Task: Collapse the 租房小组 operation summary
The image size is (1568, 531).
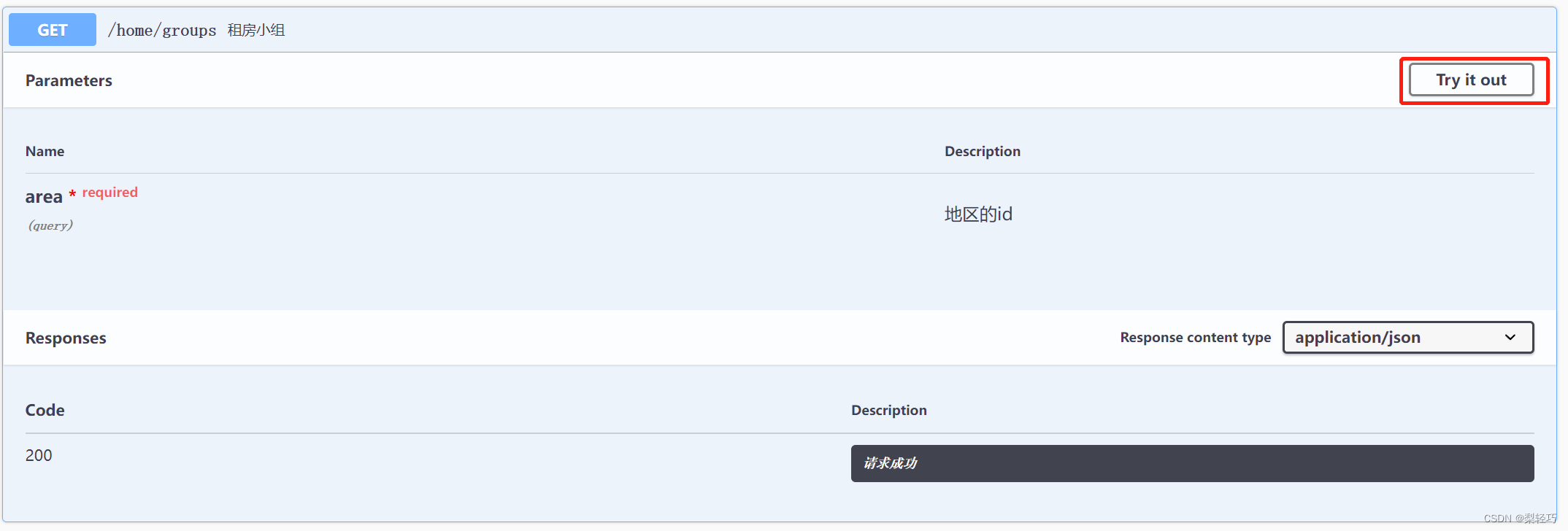Action: (x=256, y=31)
